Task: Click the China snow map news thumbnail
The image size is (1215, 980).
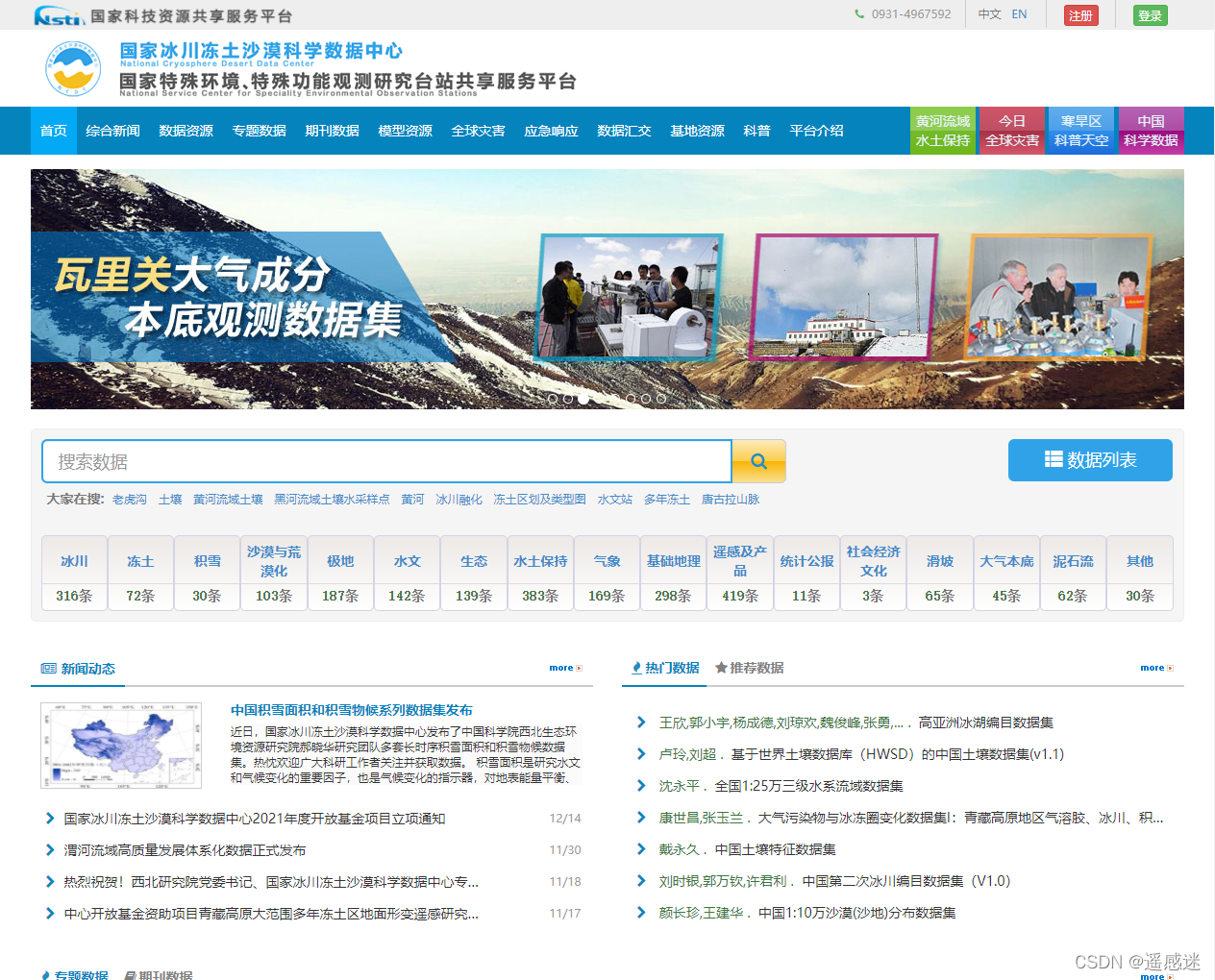Action: [121, 746]
